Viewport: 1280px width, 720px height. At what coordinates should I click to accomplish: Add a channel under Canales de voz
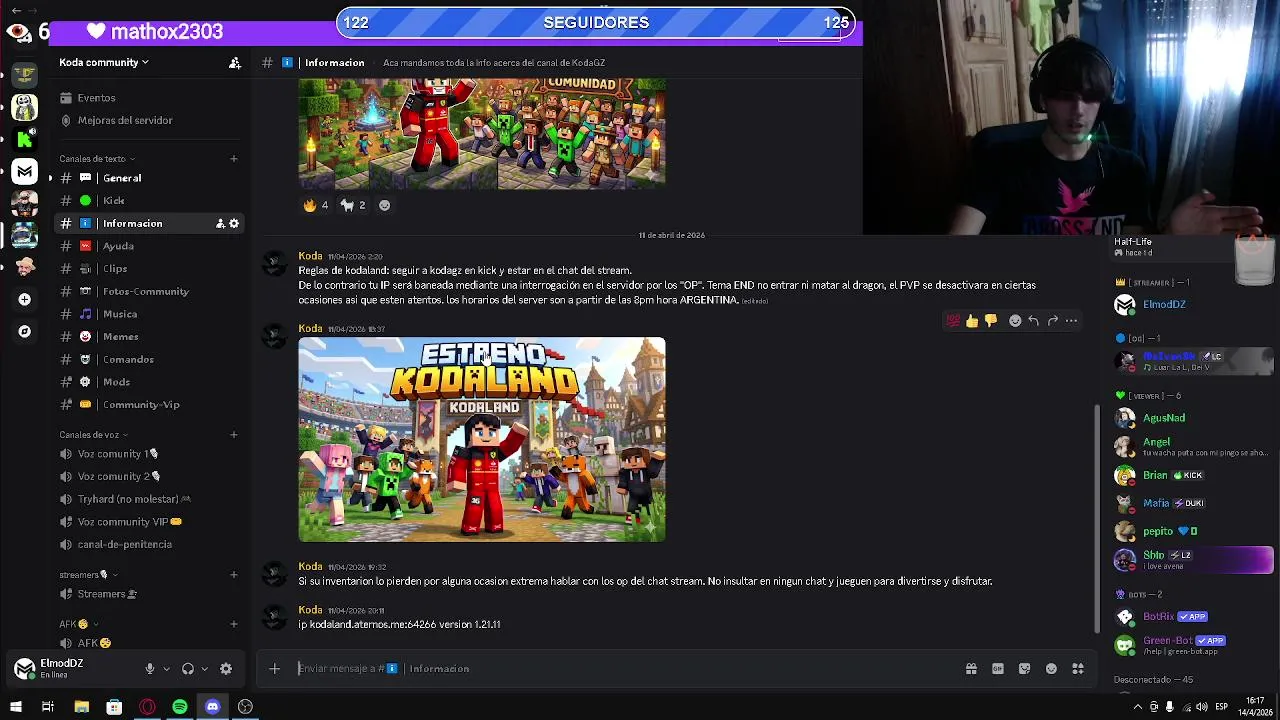pyautogui.click(x=234, y=434)
